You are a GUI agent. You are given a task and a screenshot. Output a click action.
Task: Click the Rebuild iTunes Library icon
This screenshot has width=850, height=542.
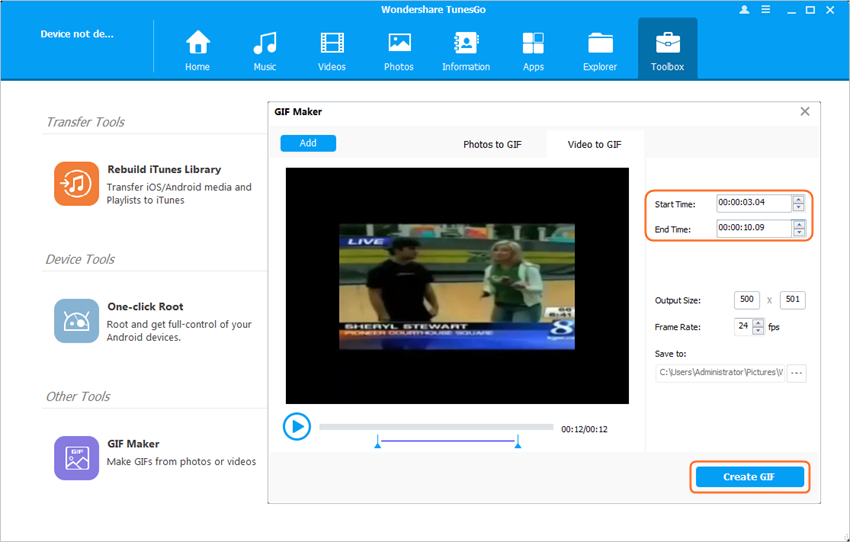click(76, 183)
